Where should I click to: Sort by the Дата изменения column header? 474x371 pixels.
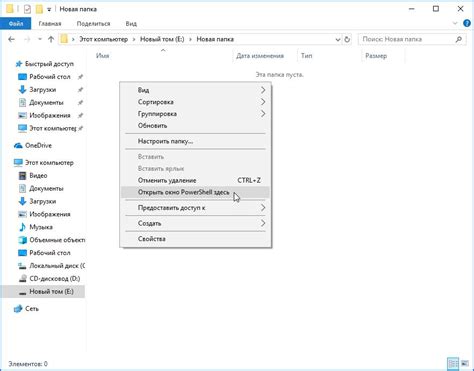[260, 56]
